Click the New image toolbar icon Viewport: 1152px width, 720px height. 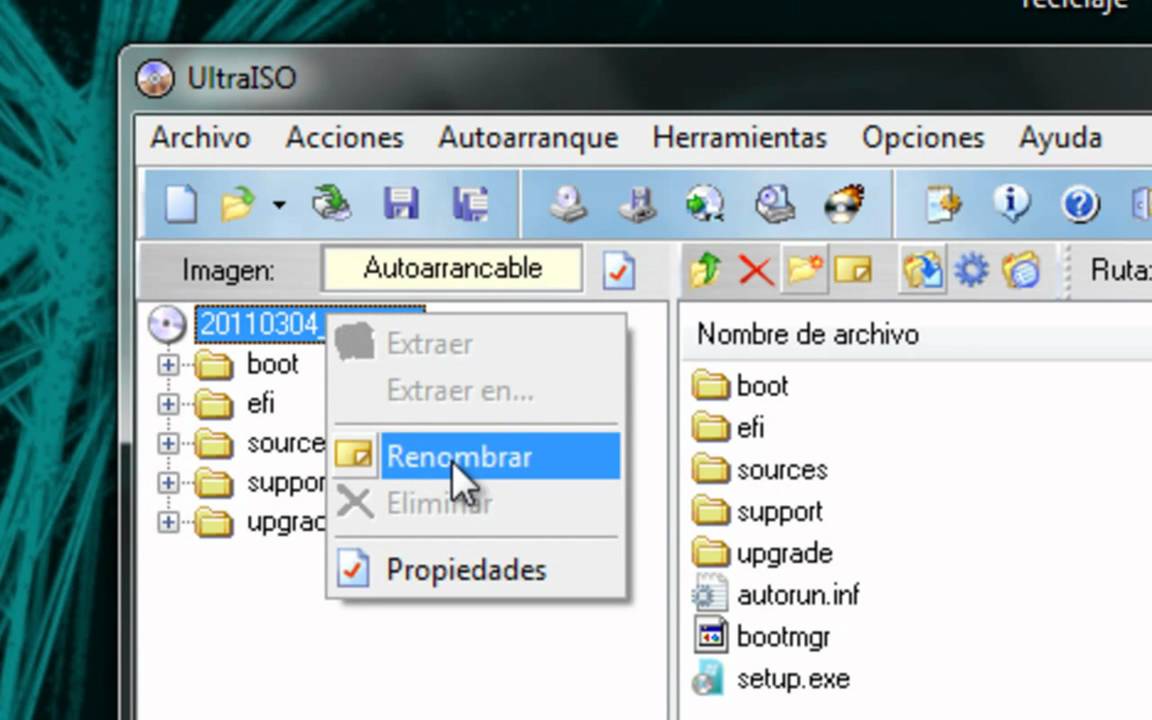point(181,204)
